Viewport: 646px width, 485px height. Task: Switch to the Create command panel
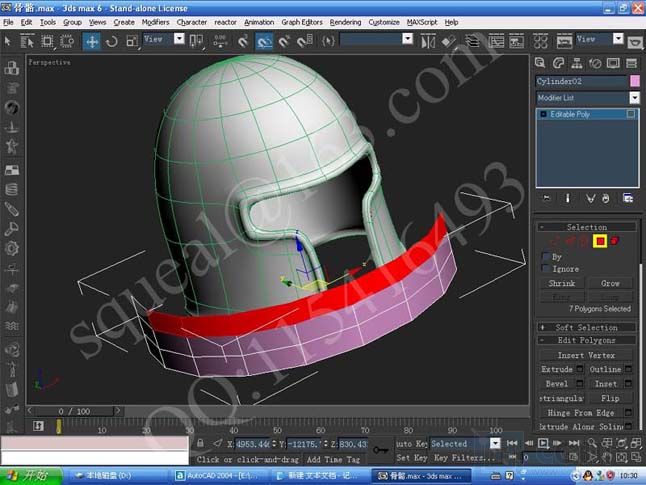[540, 63]
